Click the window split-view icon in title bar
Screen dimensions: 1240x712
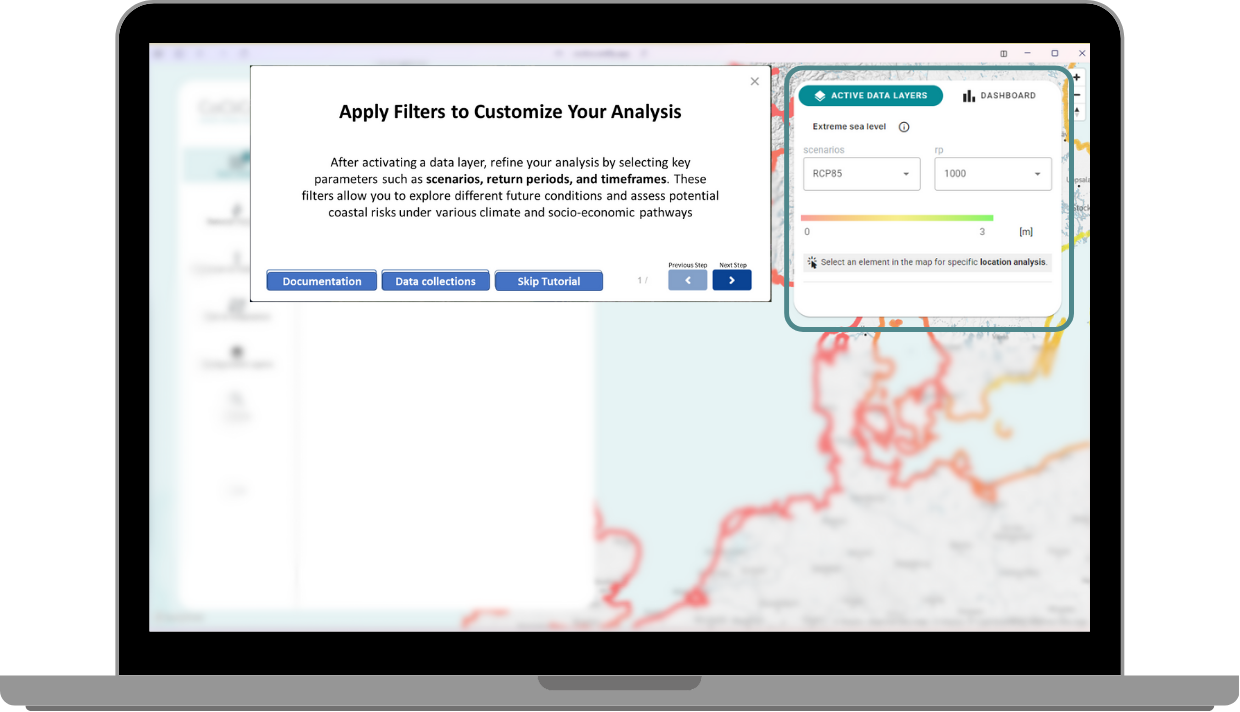point(1004,53)
